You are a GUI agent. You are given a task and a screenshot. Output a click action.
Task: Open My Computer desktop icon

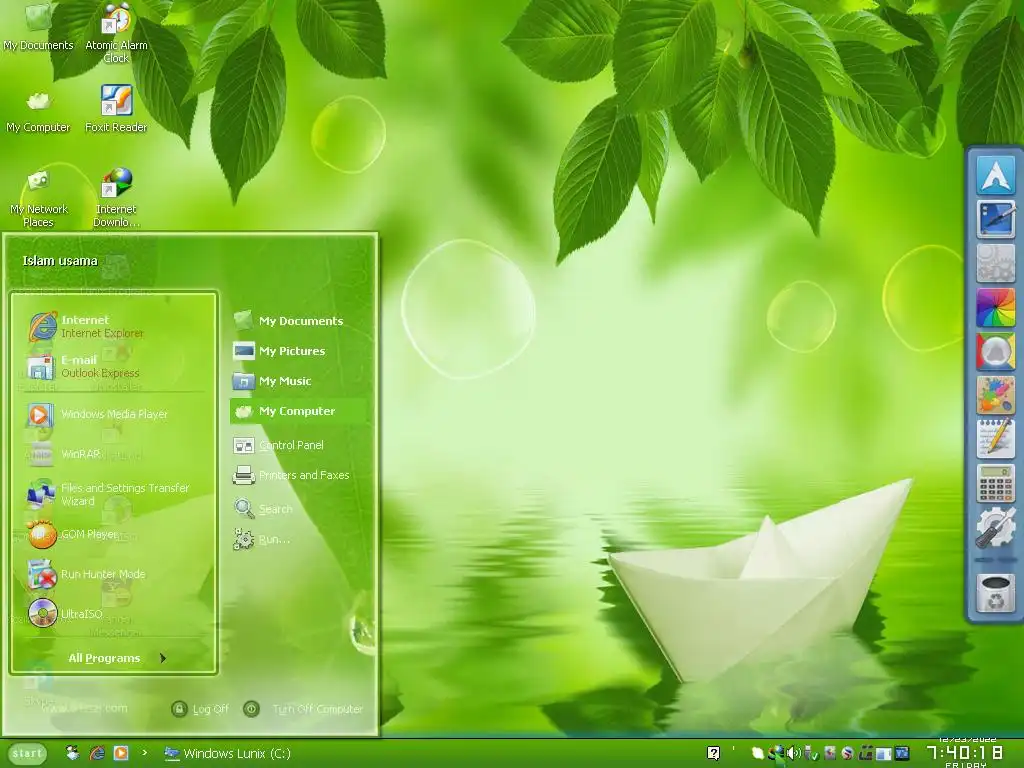coord(38,111)
